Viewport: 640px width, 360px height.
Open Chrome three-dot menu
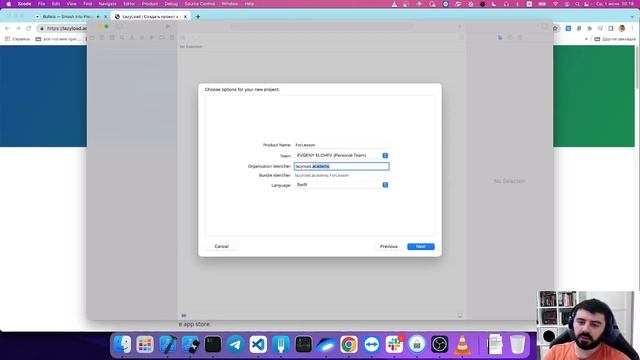[633, 28]
